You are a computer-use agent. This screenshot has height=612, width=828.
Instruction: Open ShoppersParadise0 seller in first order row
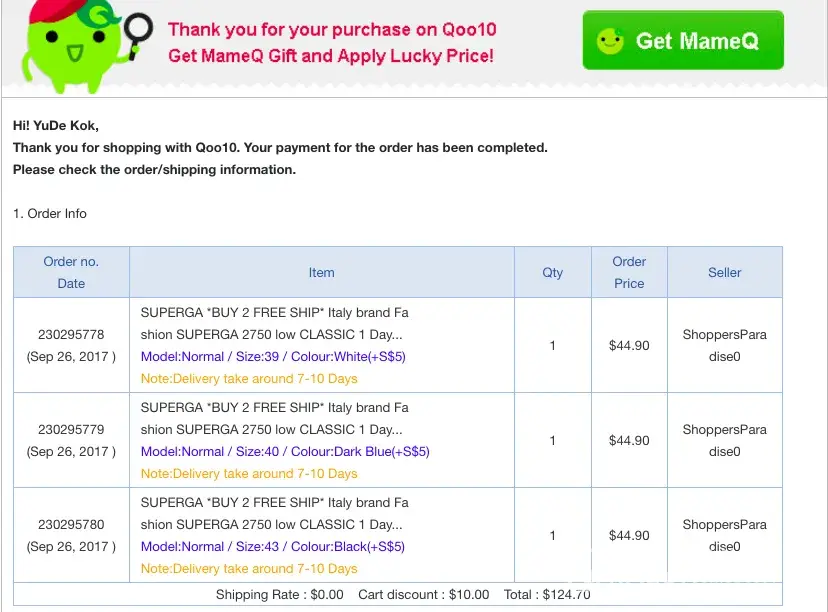pyautogui.click(x=724, y=345)
